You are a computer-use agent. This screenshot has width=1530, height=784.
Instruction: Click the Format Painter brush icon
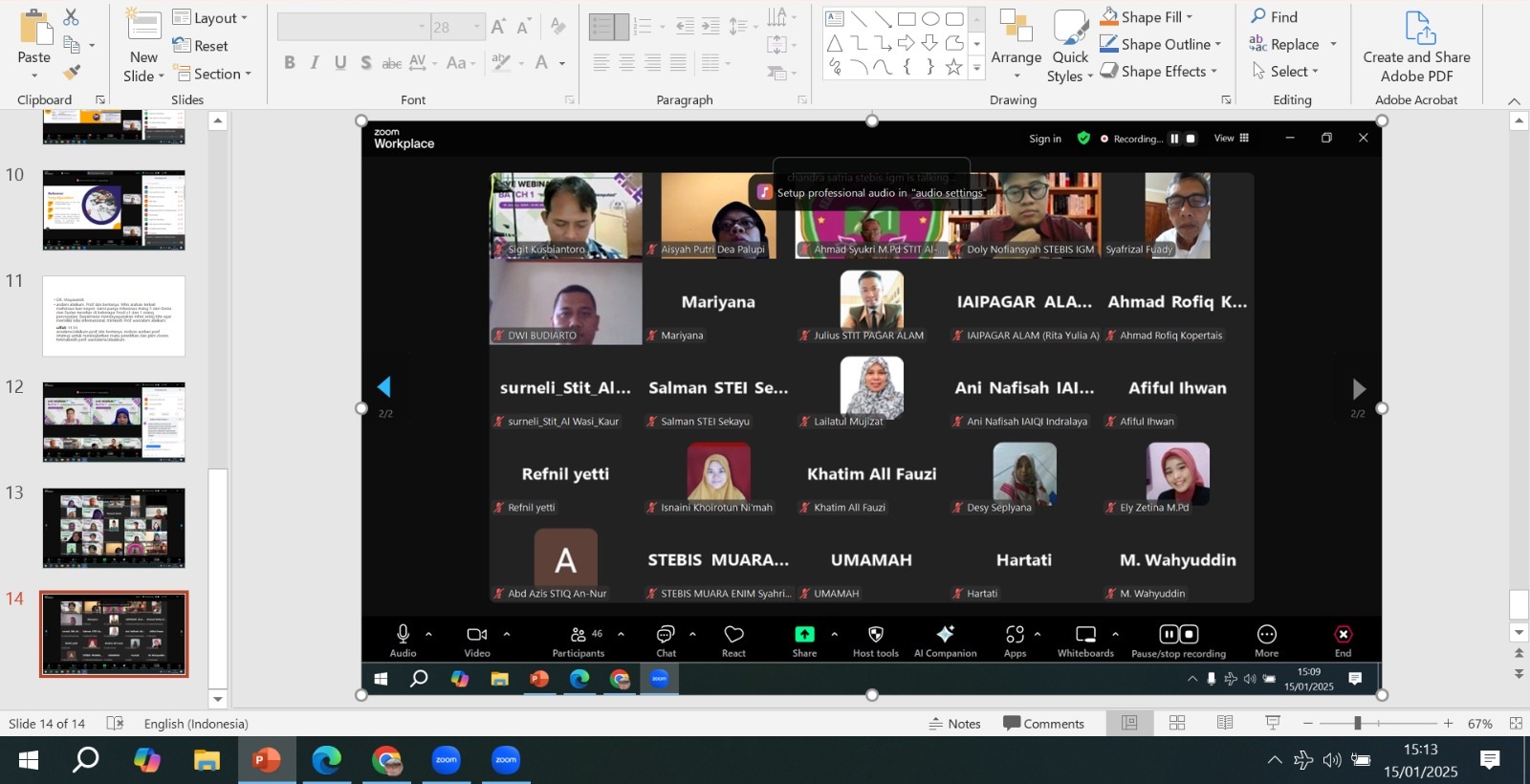tap(72, 73)
